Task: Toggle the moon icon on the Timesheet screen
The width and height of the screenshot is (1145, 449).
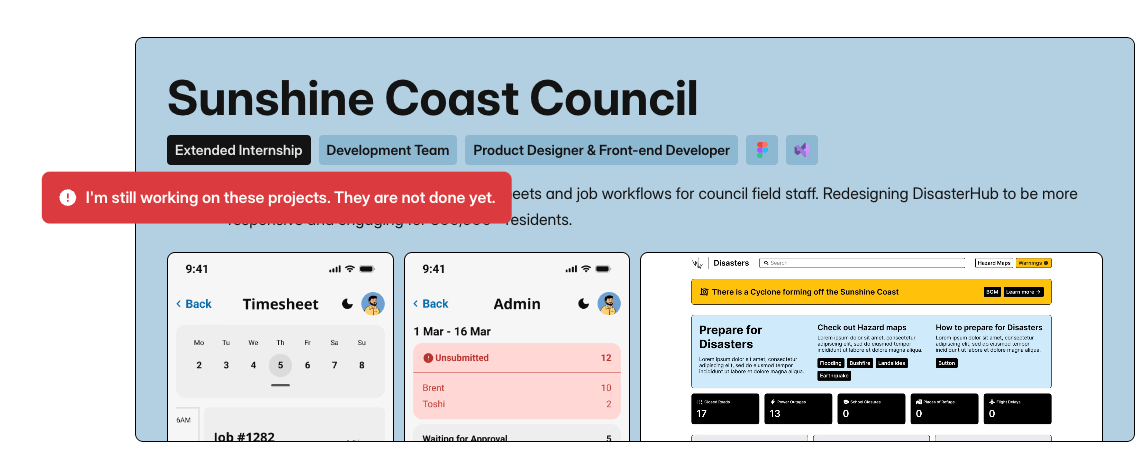Action: 347,304
